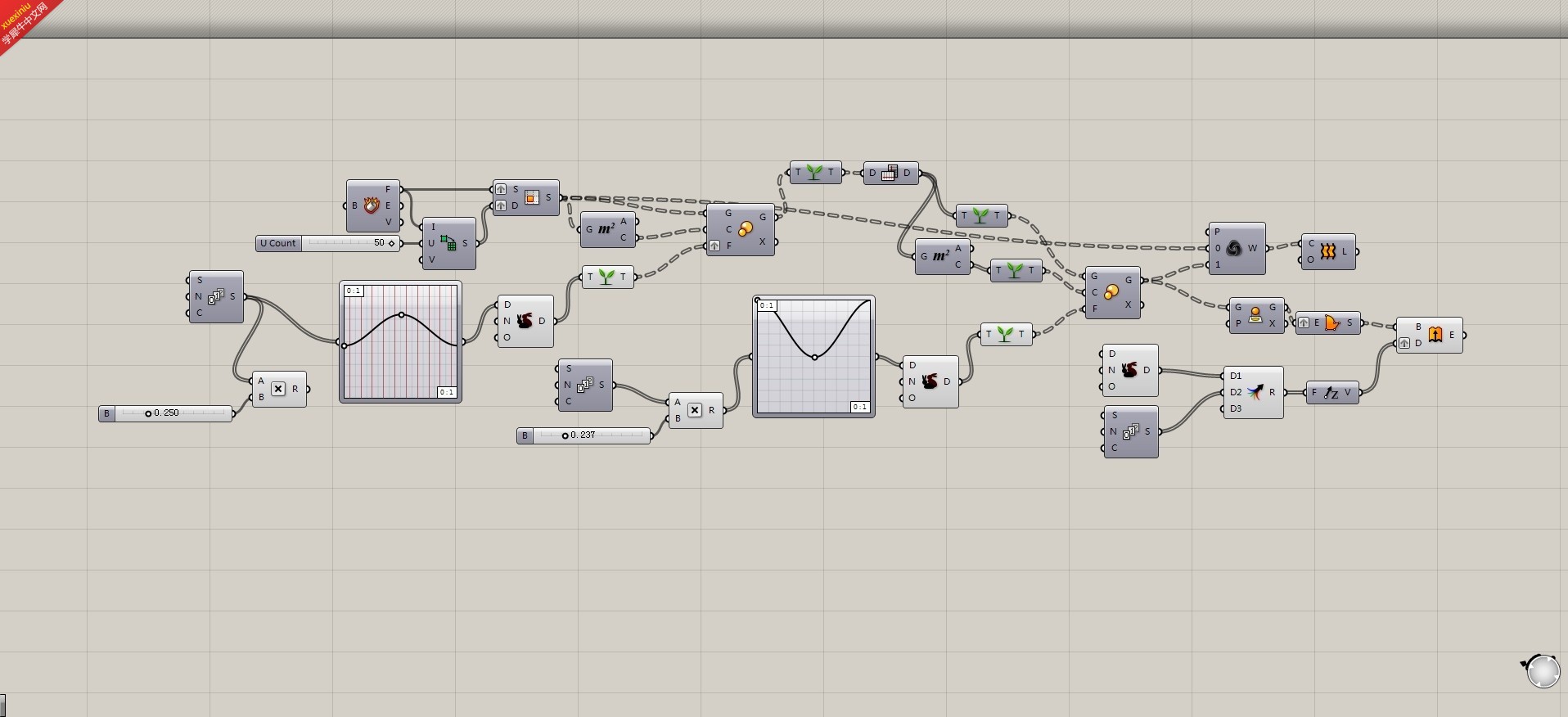Image resolution: width=1568 pixels, height=717 pixels.
Task: Click the B slider showing 0.237
Action: click(x=583, y=435)
